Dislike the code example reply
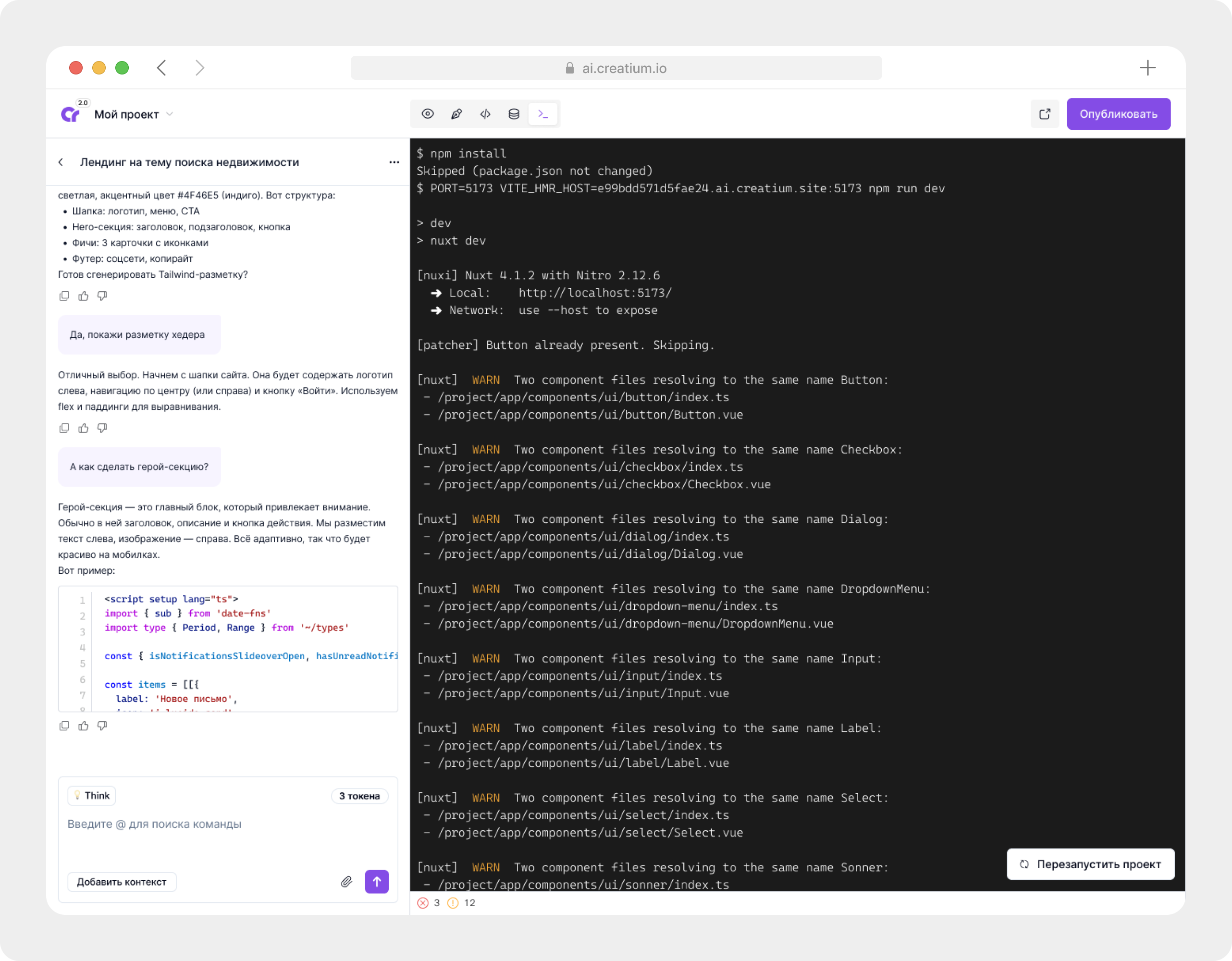The width and height of the screenshot is (1232, 961). [x=102, y=726]
